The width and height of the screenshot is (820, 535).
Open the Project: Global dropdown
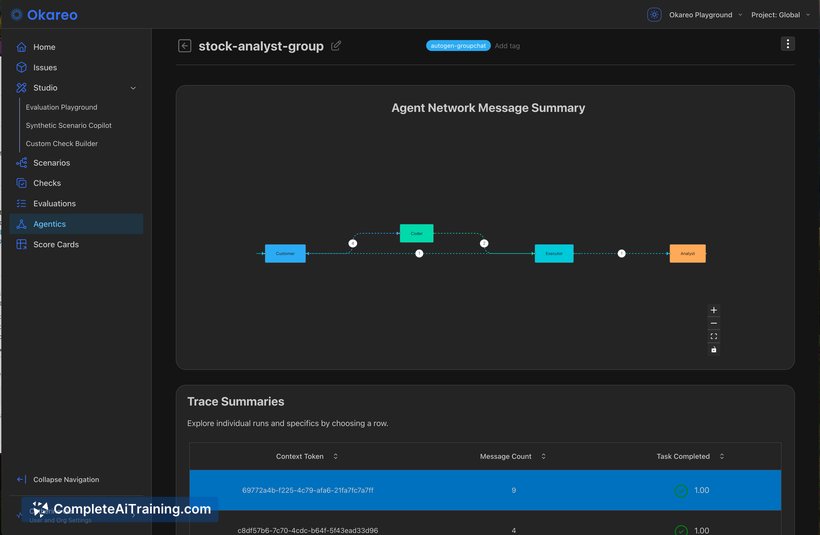(780, 15)
